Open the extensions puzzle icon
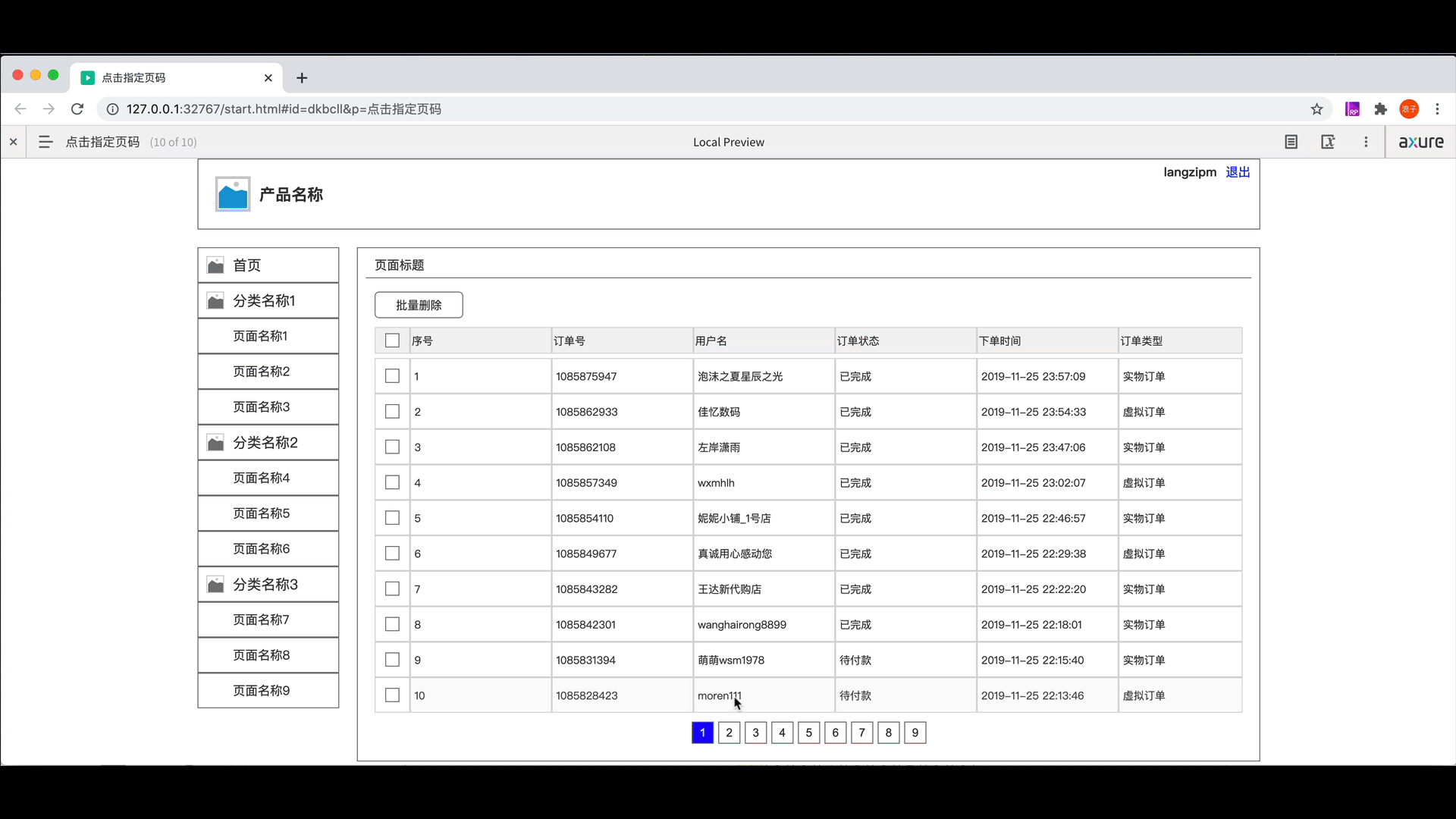The image size is (1456, 819). coord(1381,109)
